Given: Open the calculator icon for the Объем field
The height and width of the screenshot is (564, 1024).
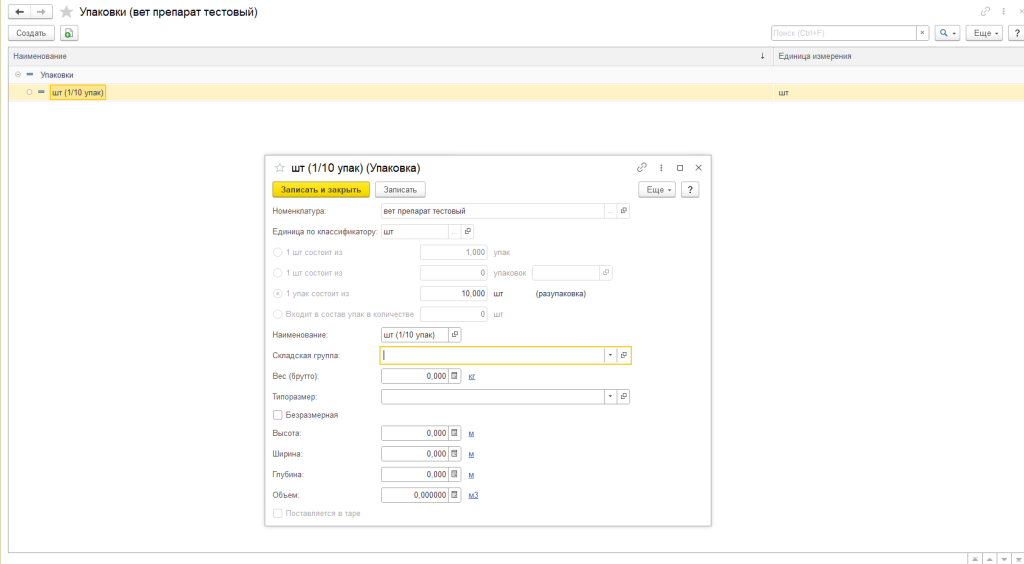Looking at the screenshot, I should (x=454, y=495).
